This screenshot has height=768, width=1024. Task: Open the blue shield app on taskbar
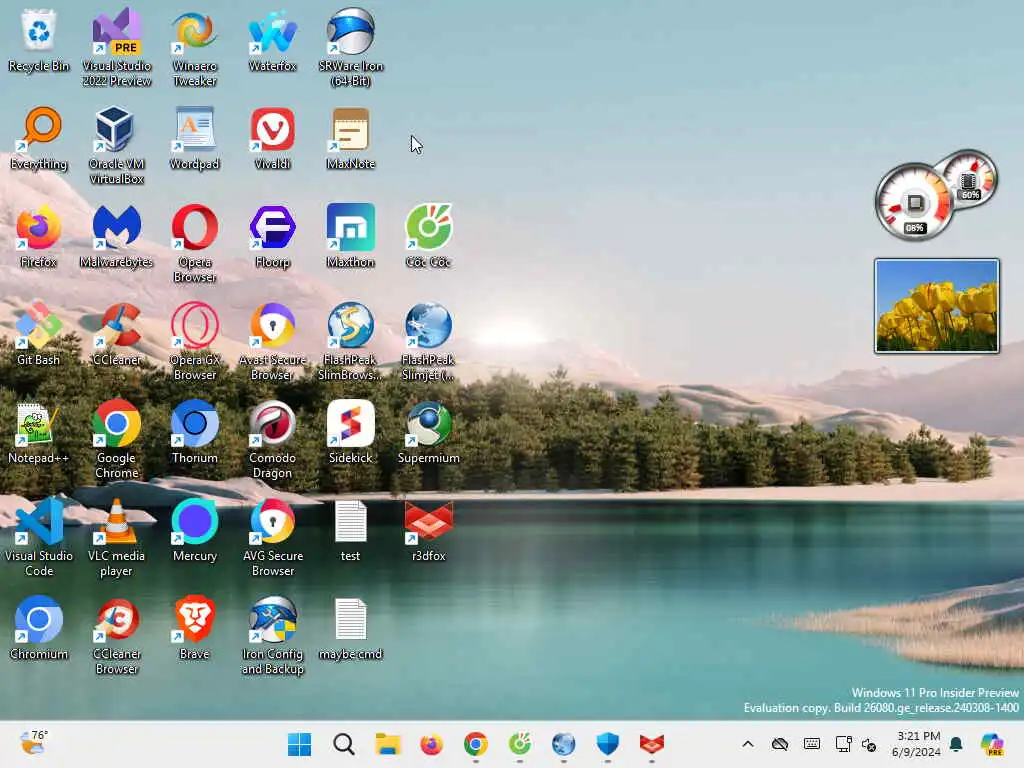coord(607,744)
